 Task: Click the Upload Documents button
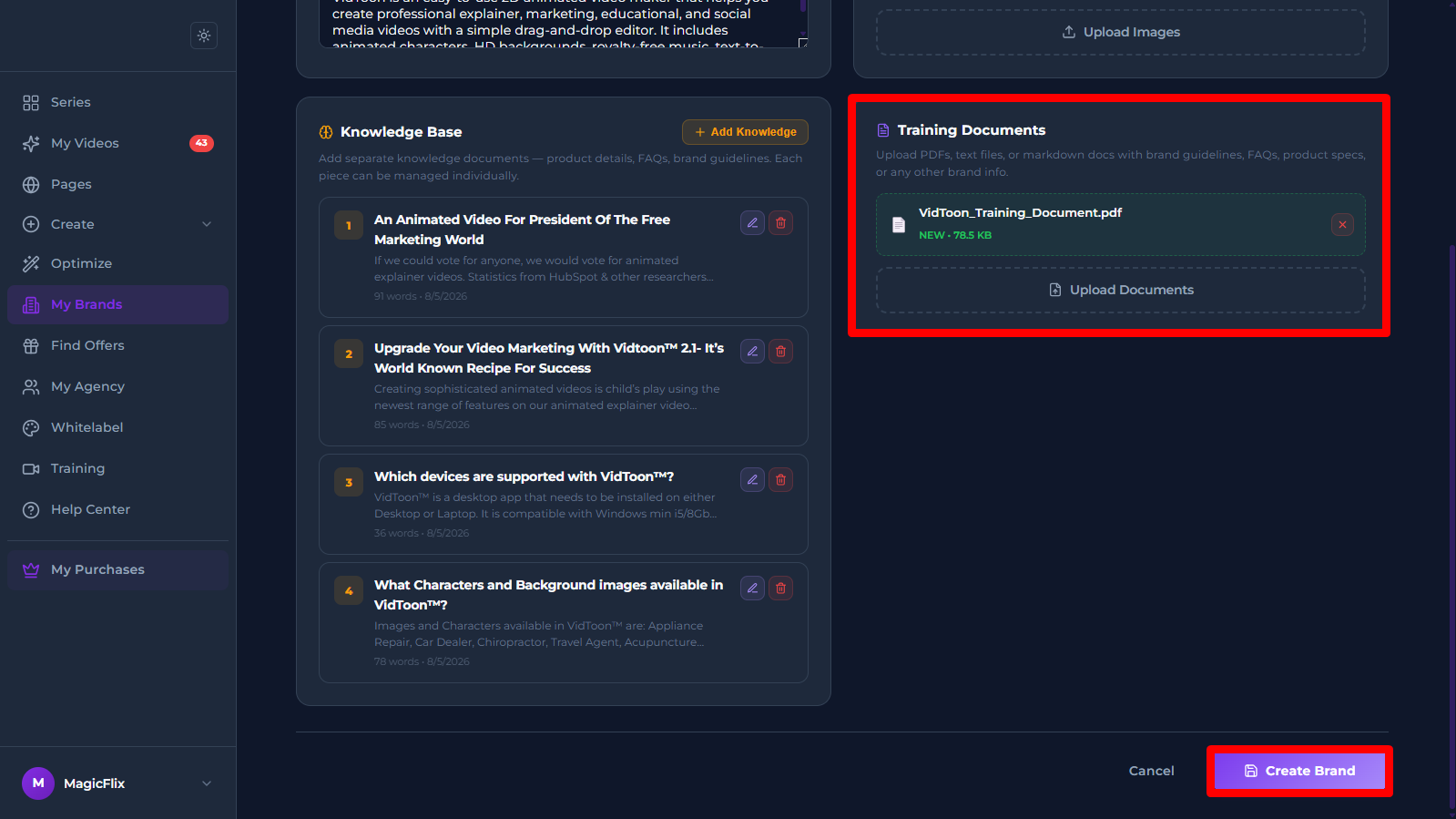(x=1120, y=290)
